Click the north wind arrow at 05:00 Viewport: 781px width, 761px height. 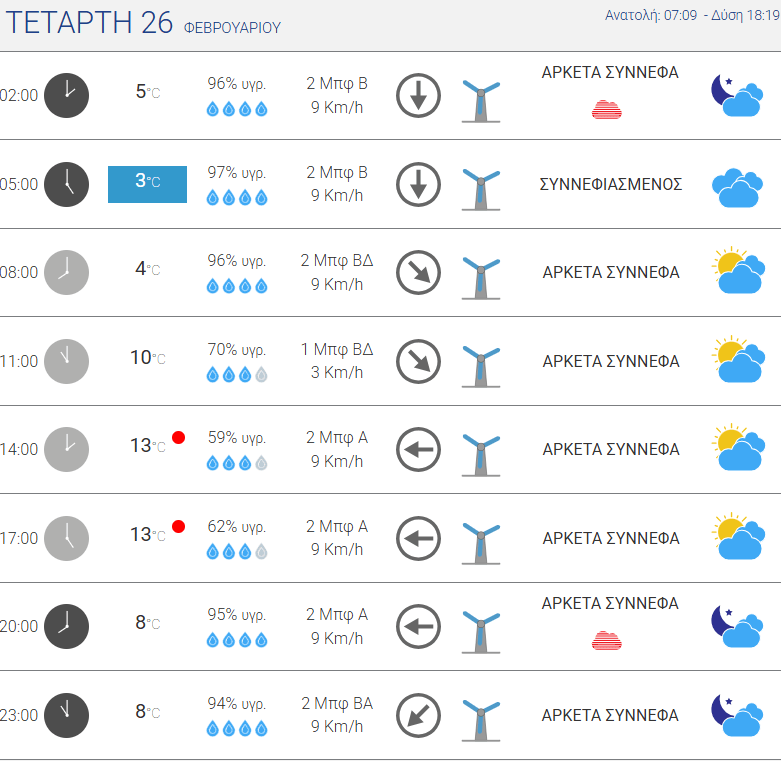(x=418, y=184)
